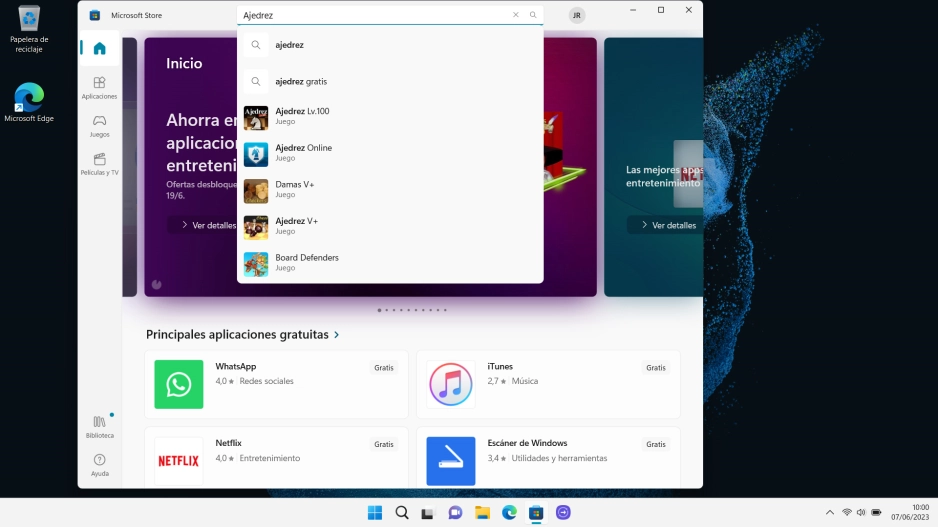Open the purple app on taskbar

(563, 513)
